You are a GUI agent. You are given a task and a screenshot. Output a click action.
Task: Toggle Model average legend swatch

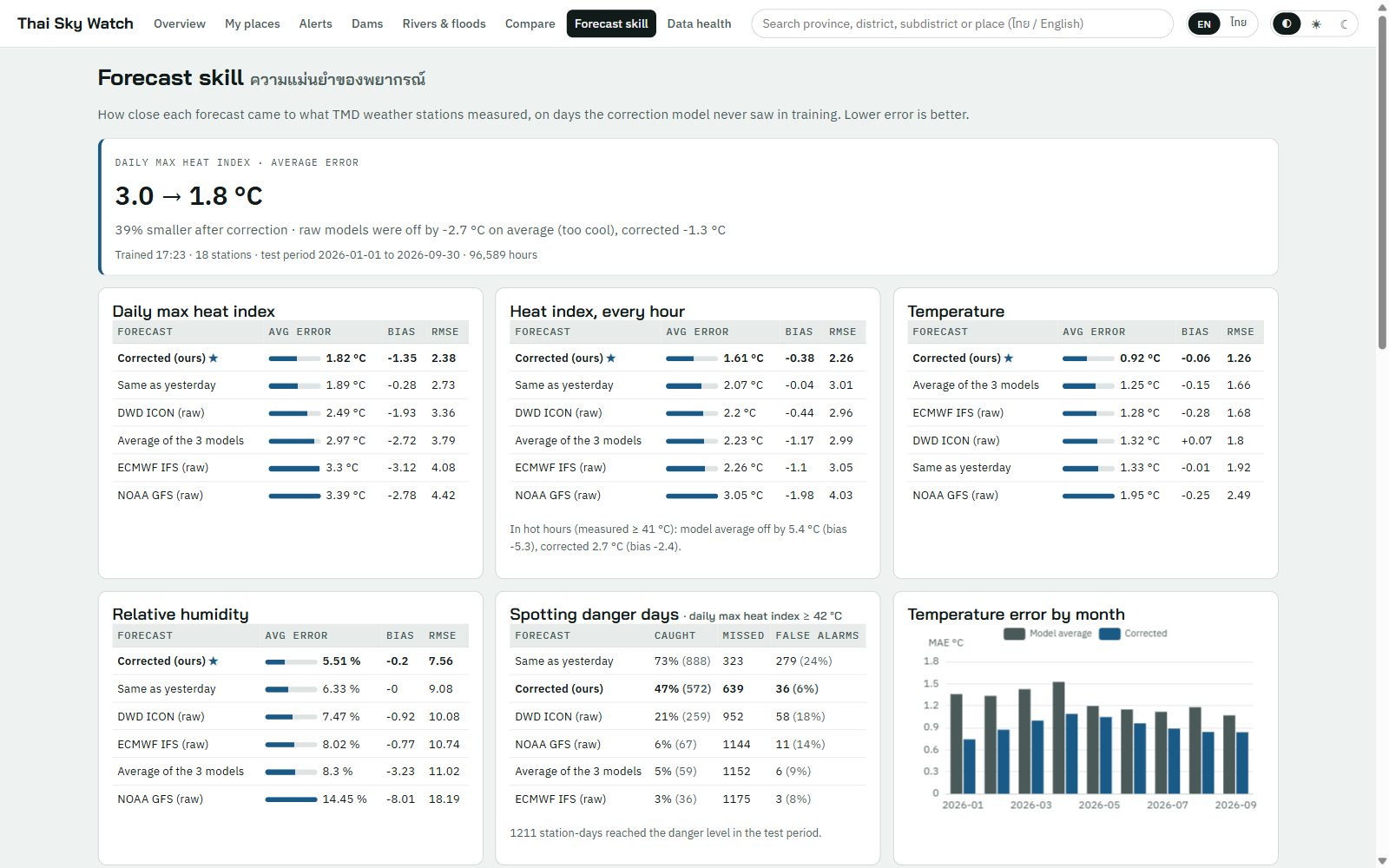click(1014, 634)
